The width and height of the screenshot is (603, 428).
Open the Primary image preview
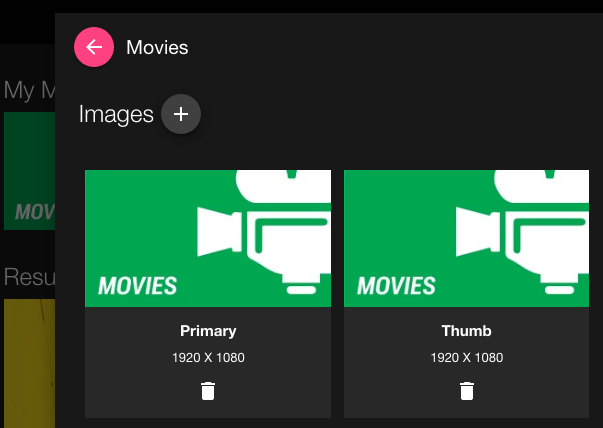(208, 238)
